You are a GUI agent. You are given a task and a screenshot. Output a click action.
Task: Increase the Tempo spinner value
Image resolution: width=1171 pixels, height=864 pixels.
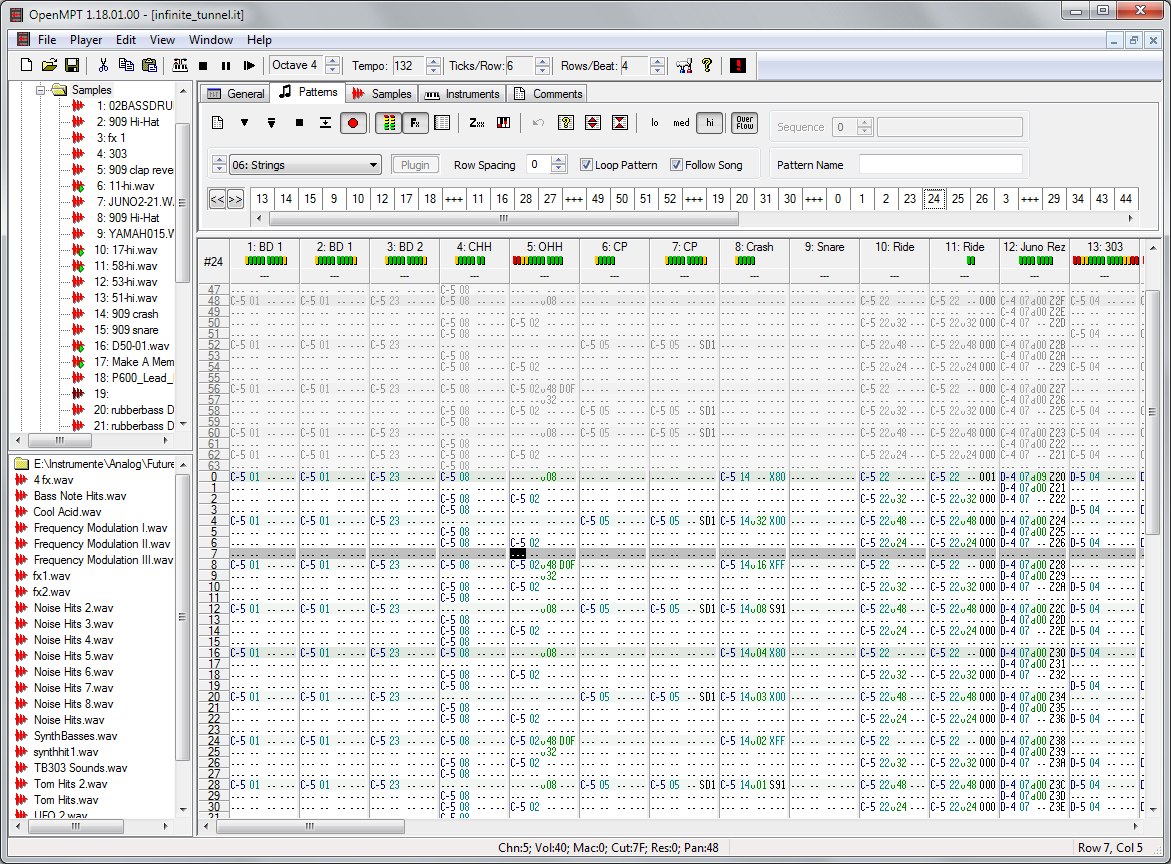coord(433,61)
